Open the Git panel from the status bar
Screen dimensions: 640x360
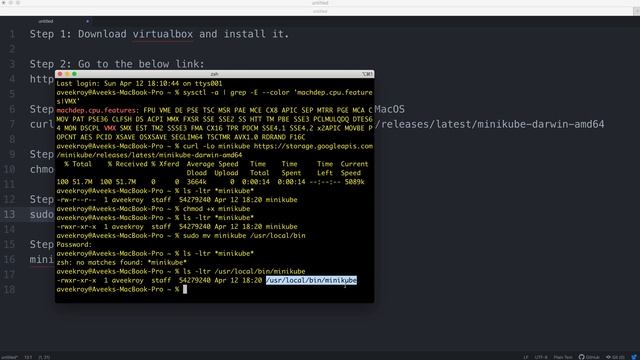615,357
